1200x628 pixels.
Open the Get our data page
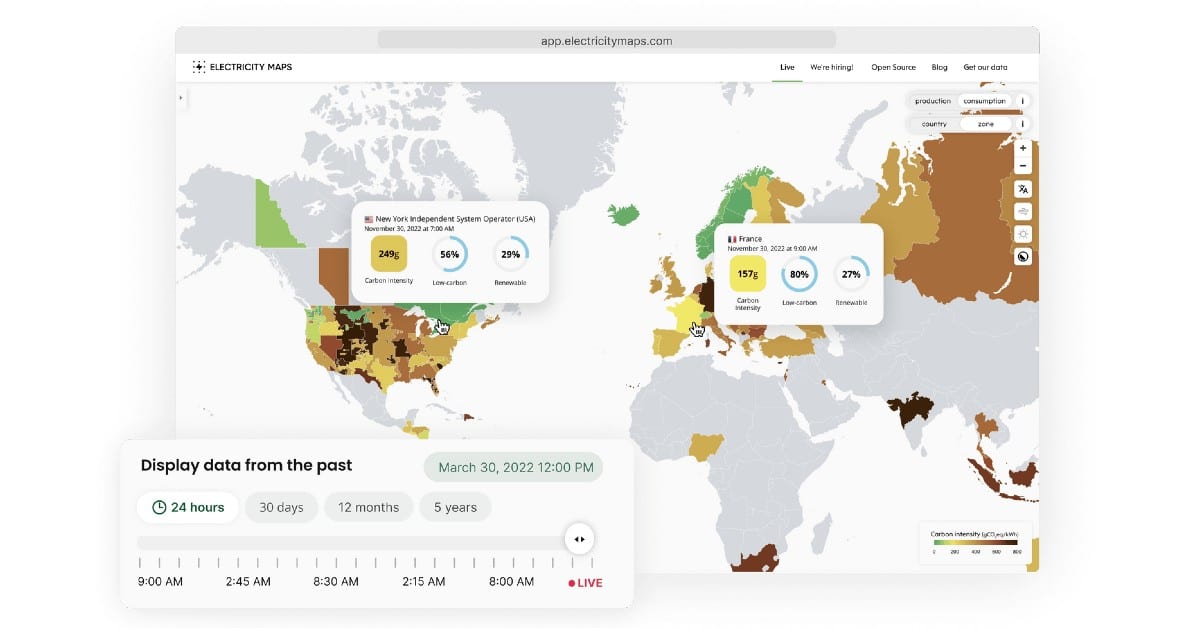pyautogui.click(x=985, y=67)
